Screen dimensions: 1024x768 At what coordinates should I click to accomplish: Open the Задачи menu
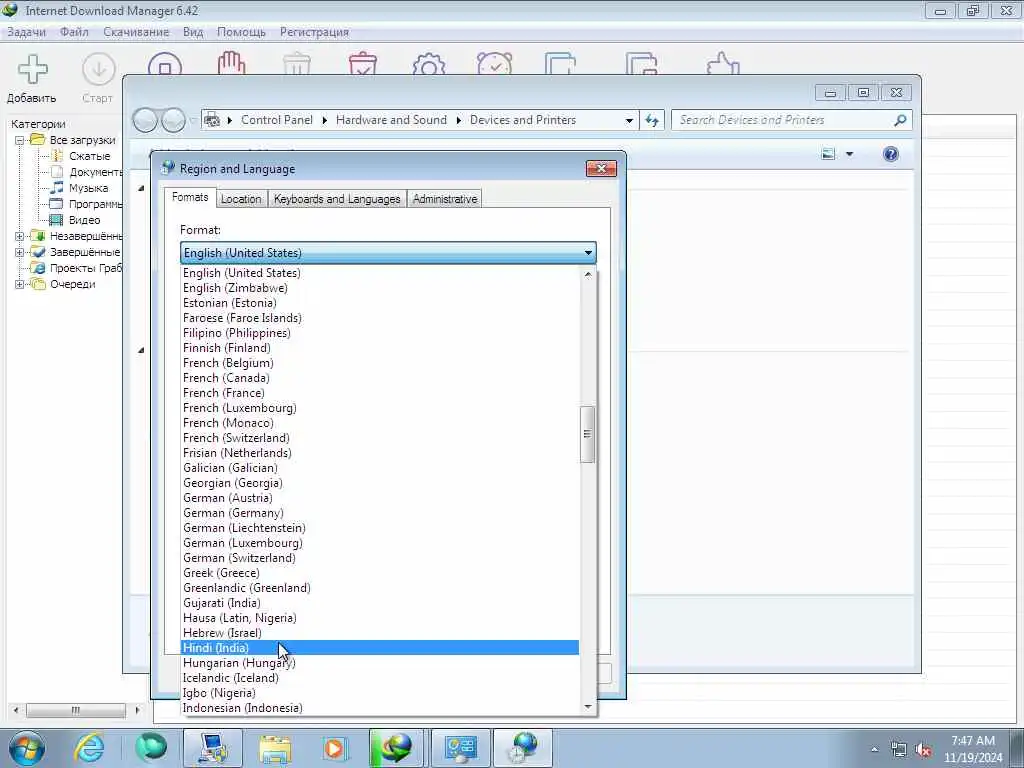coord(26,32)
